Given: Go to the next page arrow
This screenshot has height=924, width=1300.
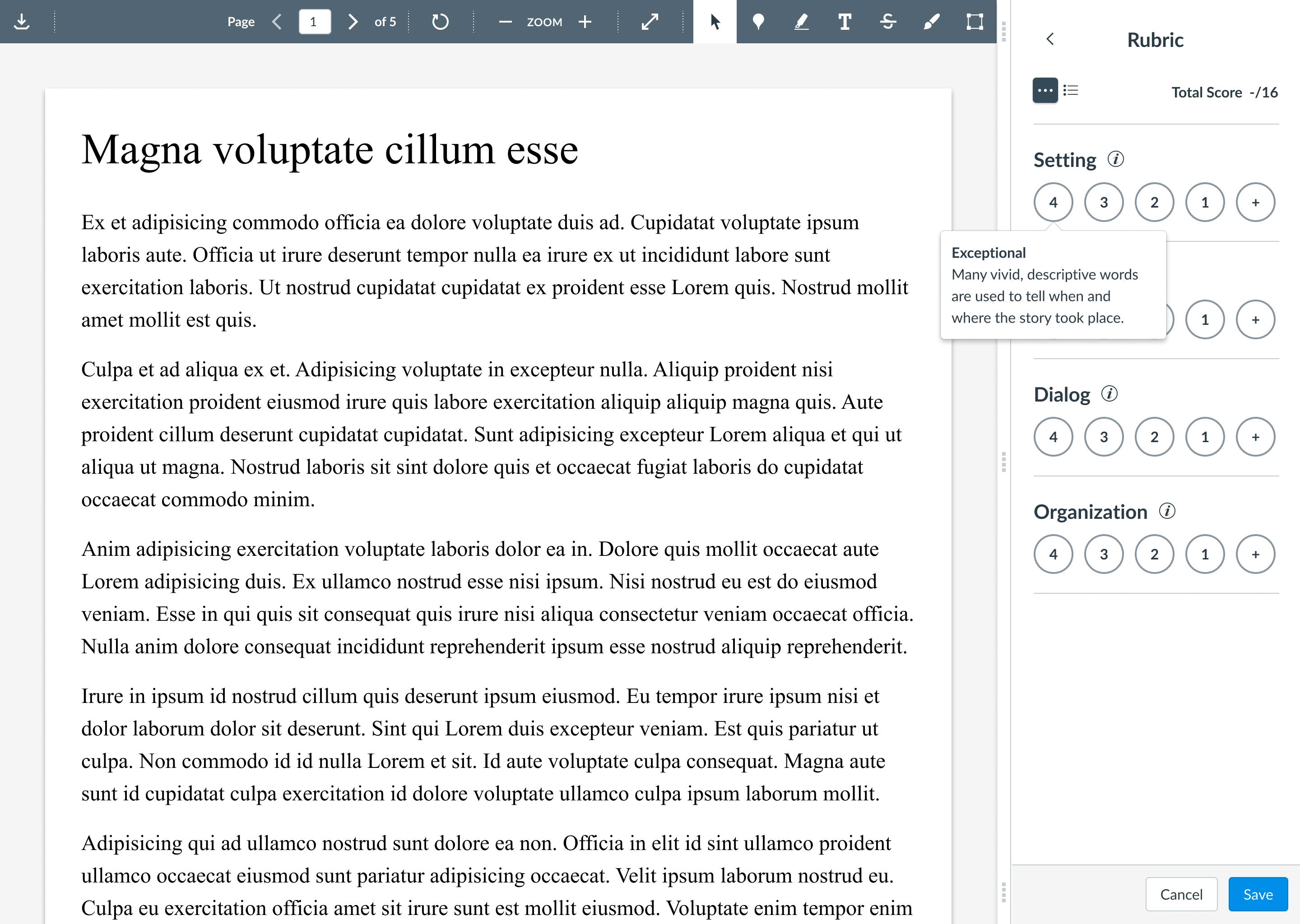Looking at the screenshot, I should coord(353,22).
